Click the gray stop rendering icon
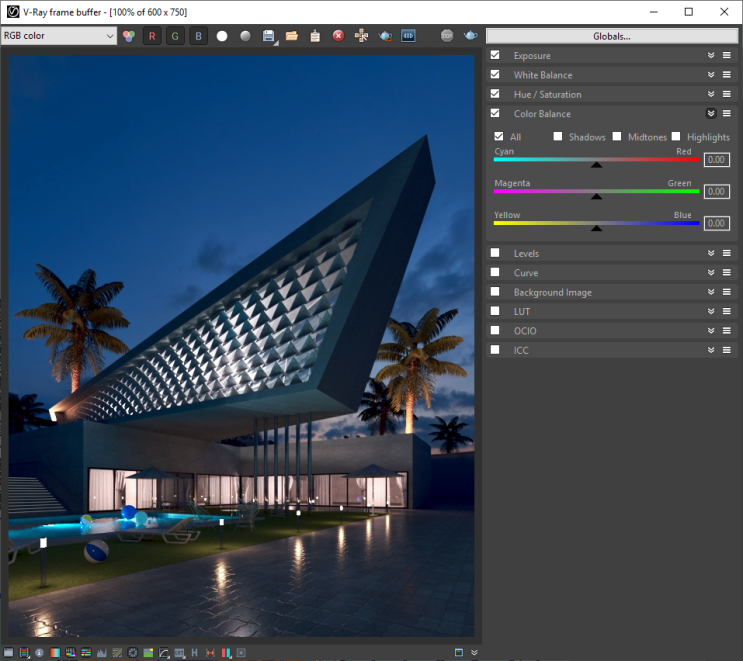The image size is (743, 661). tap(447, 36)
